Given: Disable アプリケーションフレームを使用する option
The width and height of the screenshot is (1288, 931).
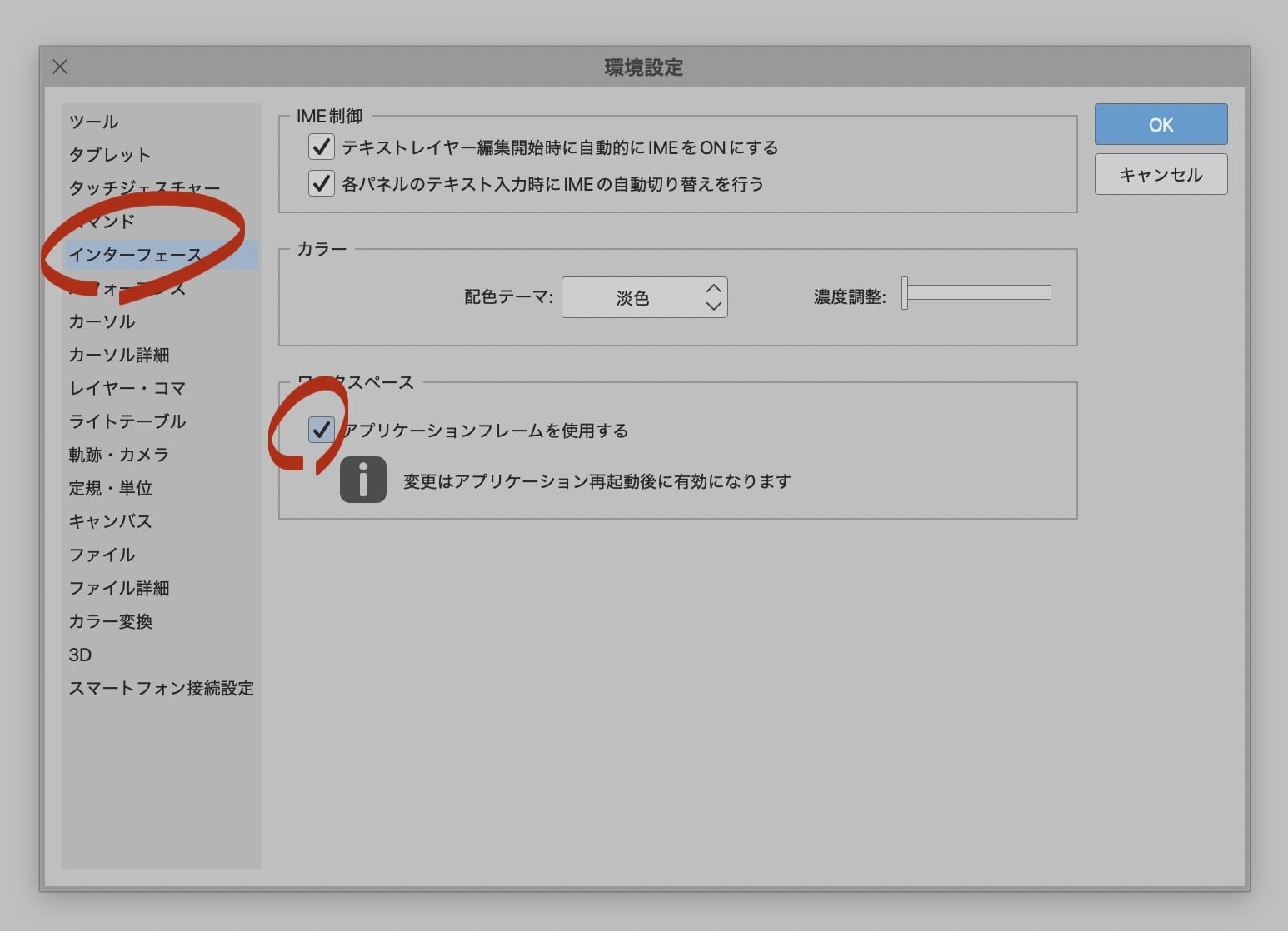Looking at the screenshot, I should click(x=322, y=431).
